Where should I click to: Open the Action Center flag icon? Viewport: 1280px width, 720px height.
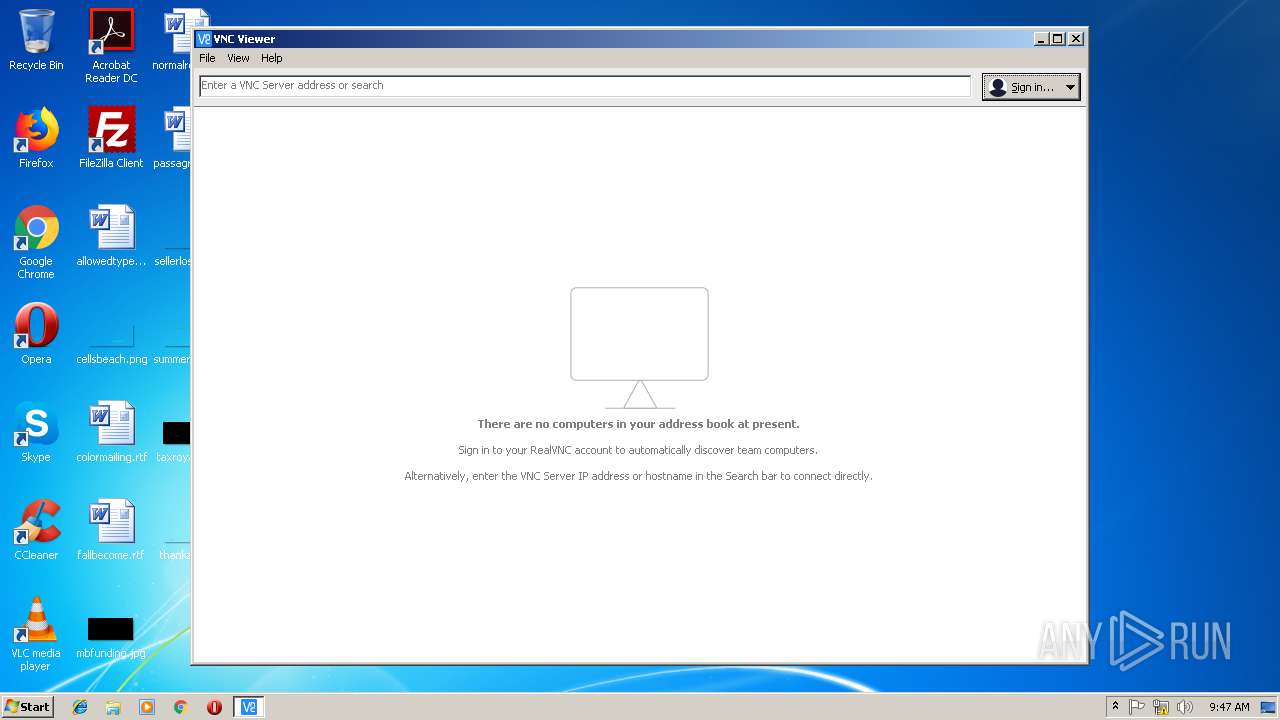click(x=1137, y=707)
